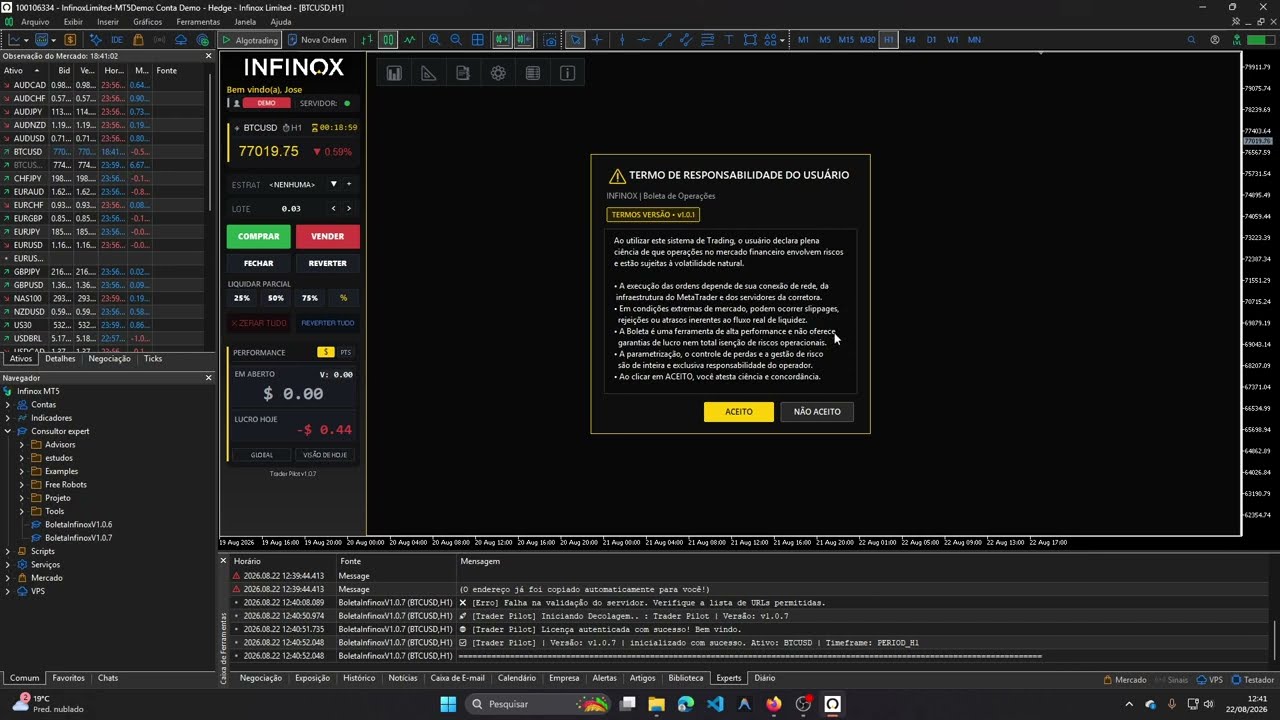Image resolution: width=1280 pixels, height=720 pixels.
Task: Click the COMPRAR button
Action: click(259, 236)
